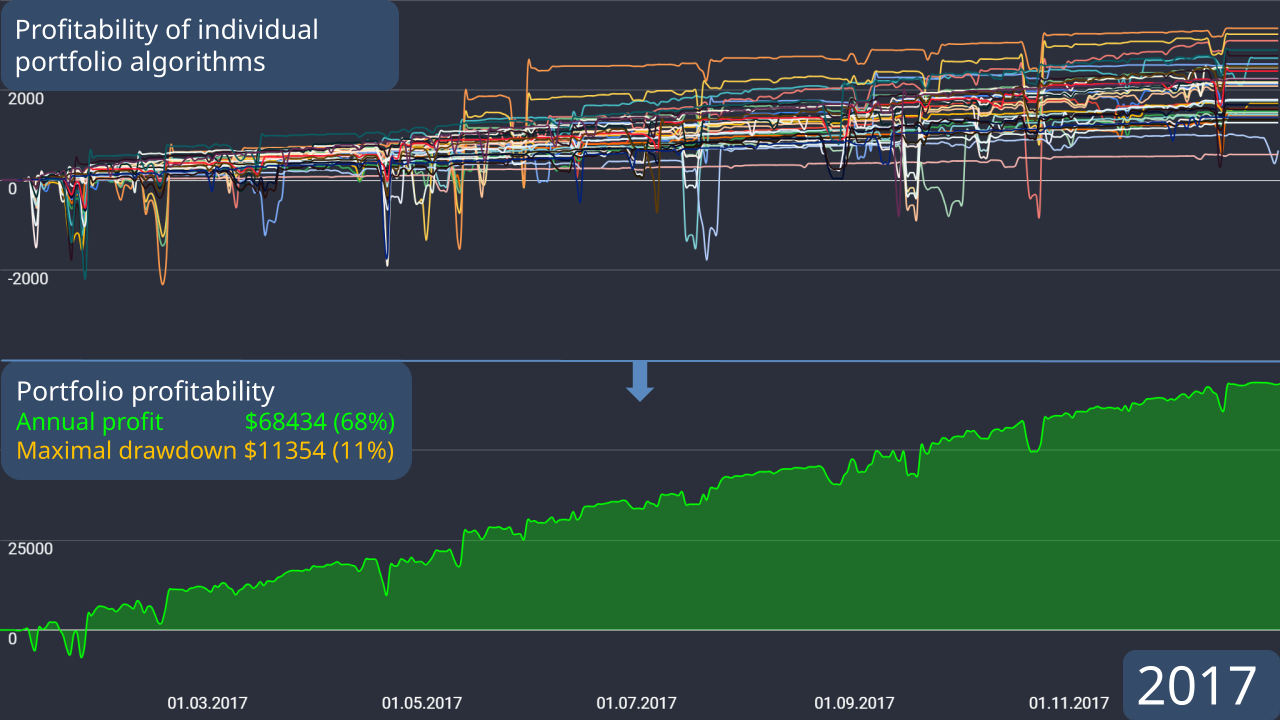Click the '01.05.2017' date axis label
This screenshot has height=720, width=1280.
pyautogui.click(x=422, y=702)
